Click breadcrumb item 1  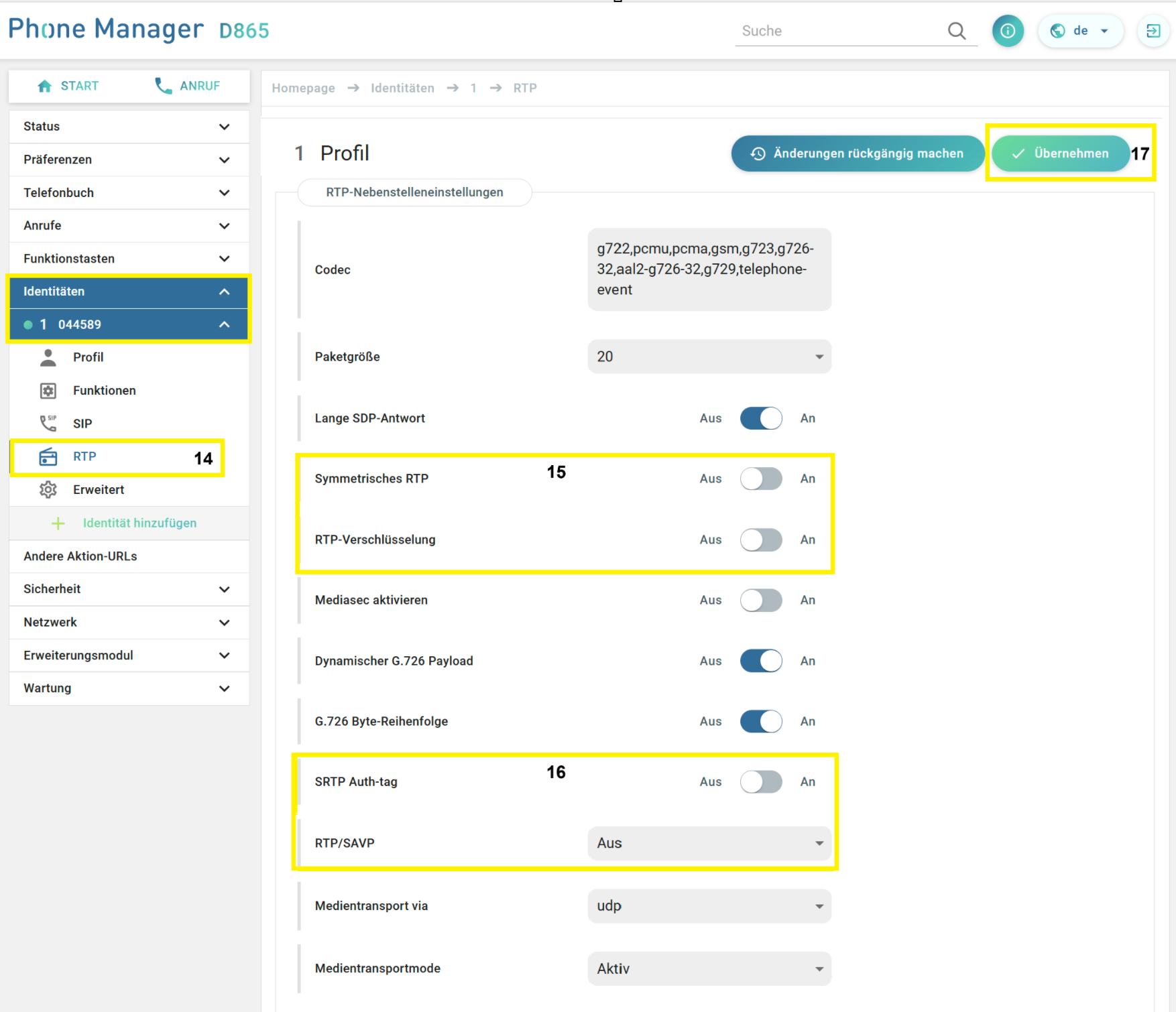tap(473, 88)
